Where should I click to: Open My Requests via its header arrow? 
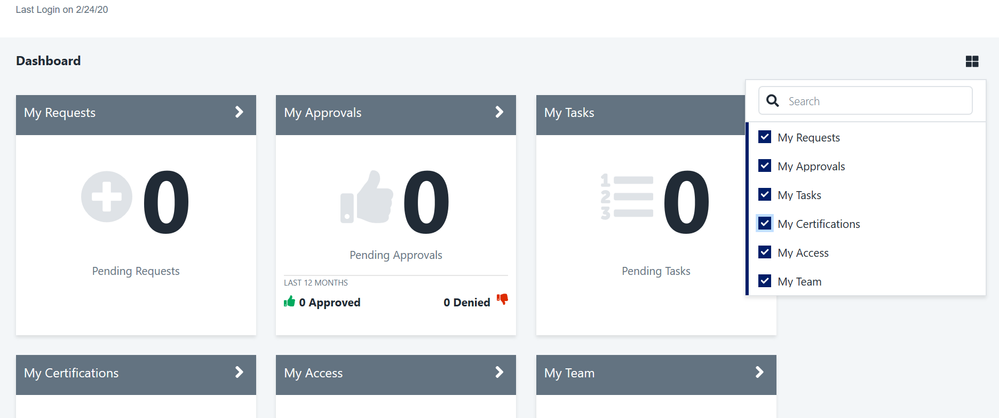239,112
